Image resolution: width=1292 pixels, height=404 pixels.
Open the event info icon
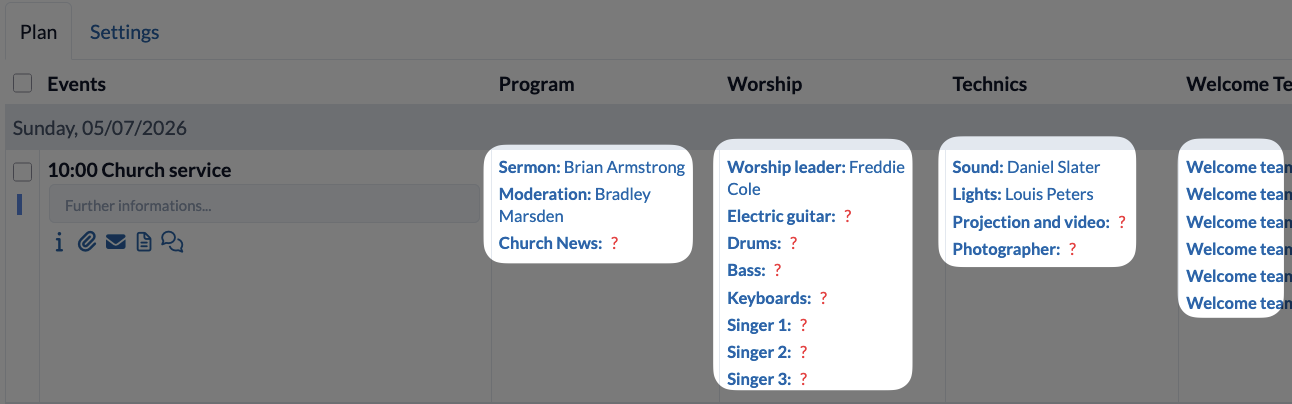(x=59, y=242)
